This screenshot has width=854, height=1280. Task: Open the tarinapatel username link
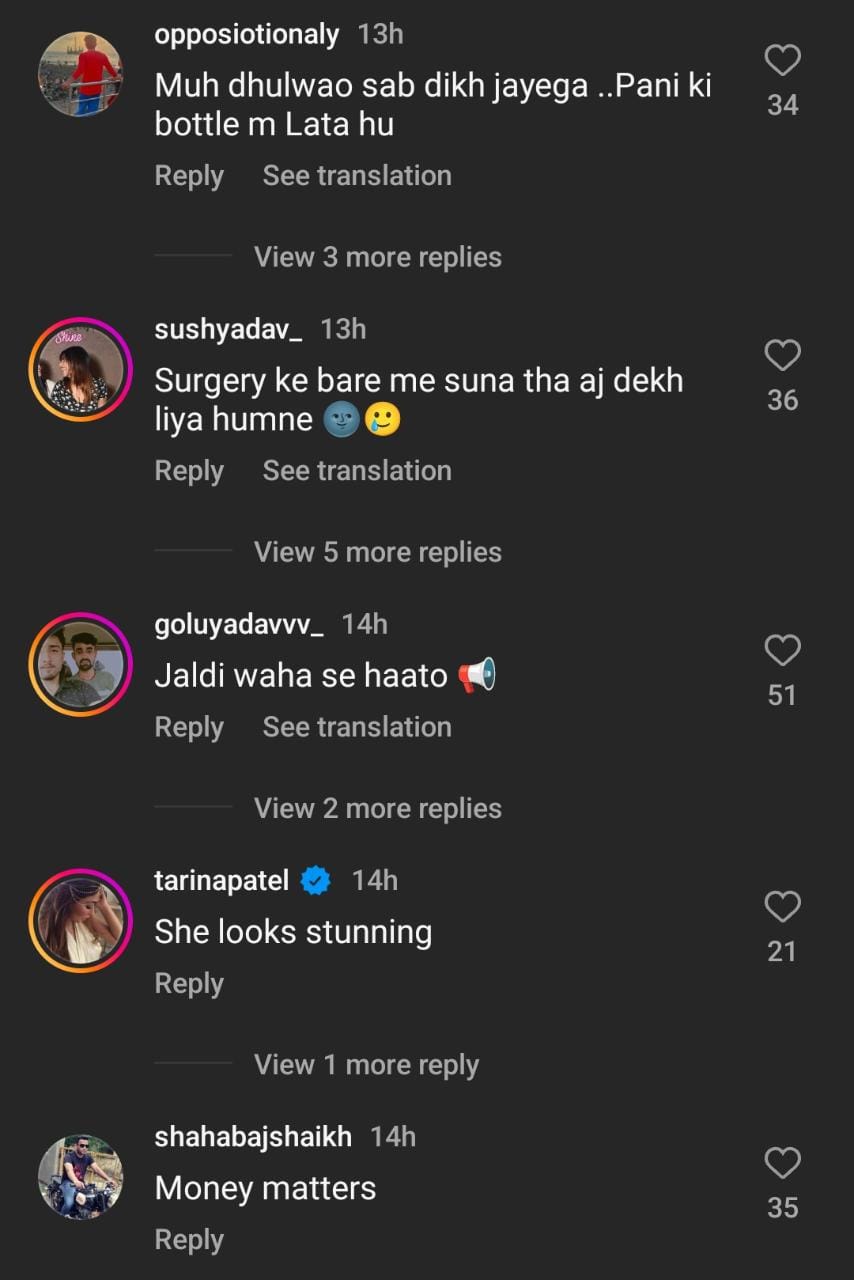click(x=221, y=881)
